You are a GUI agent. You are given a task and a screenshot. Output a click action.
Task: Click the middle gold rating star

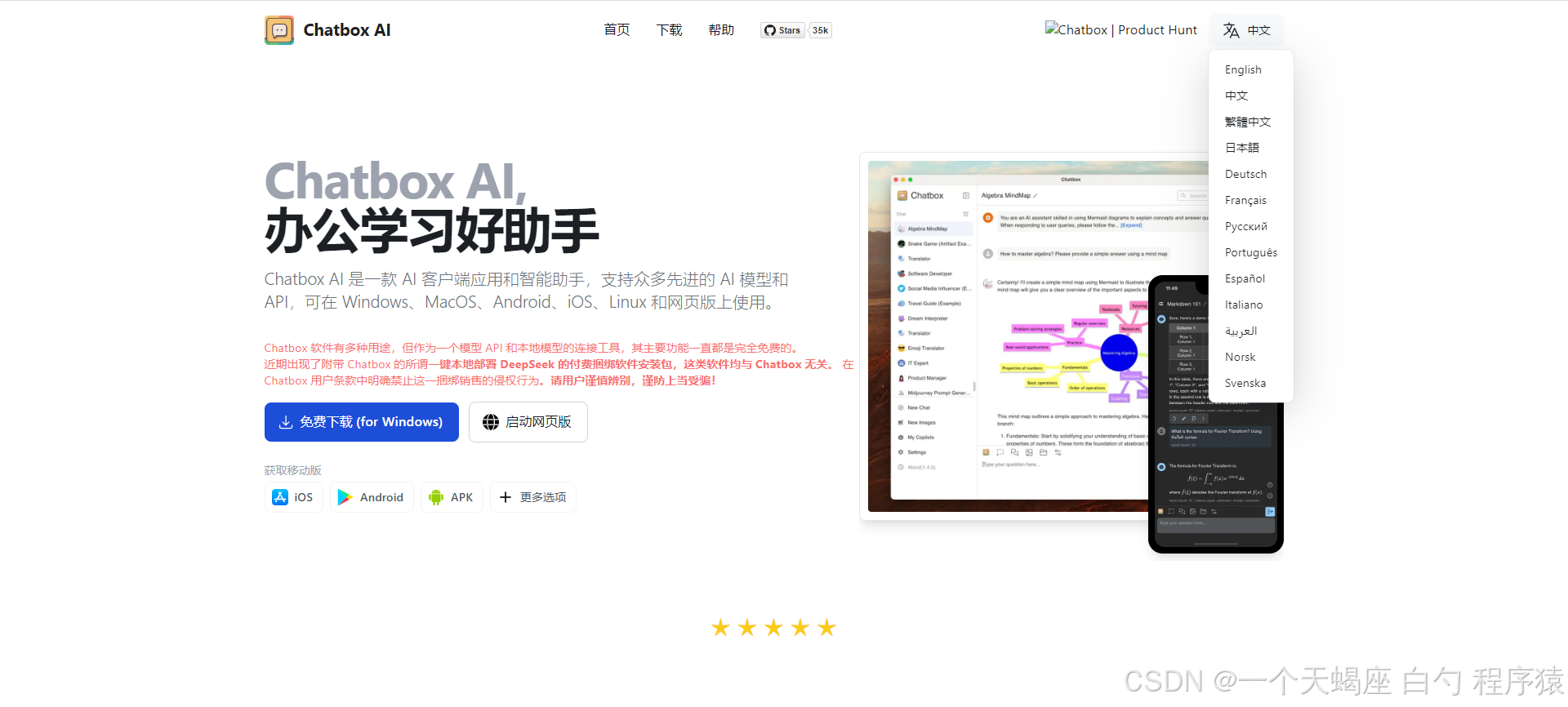tap(773, 627)
